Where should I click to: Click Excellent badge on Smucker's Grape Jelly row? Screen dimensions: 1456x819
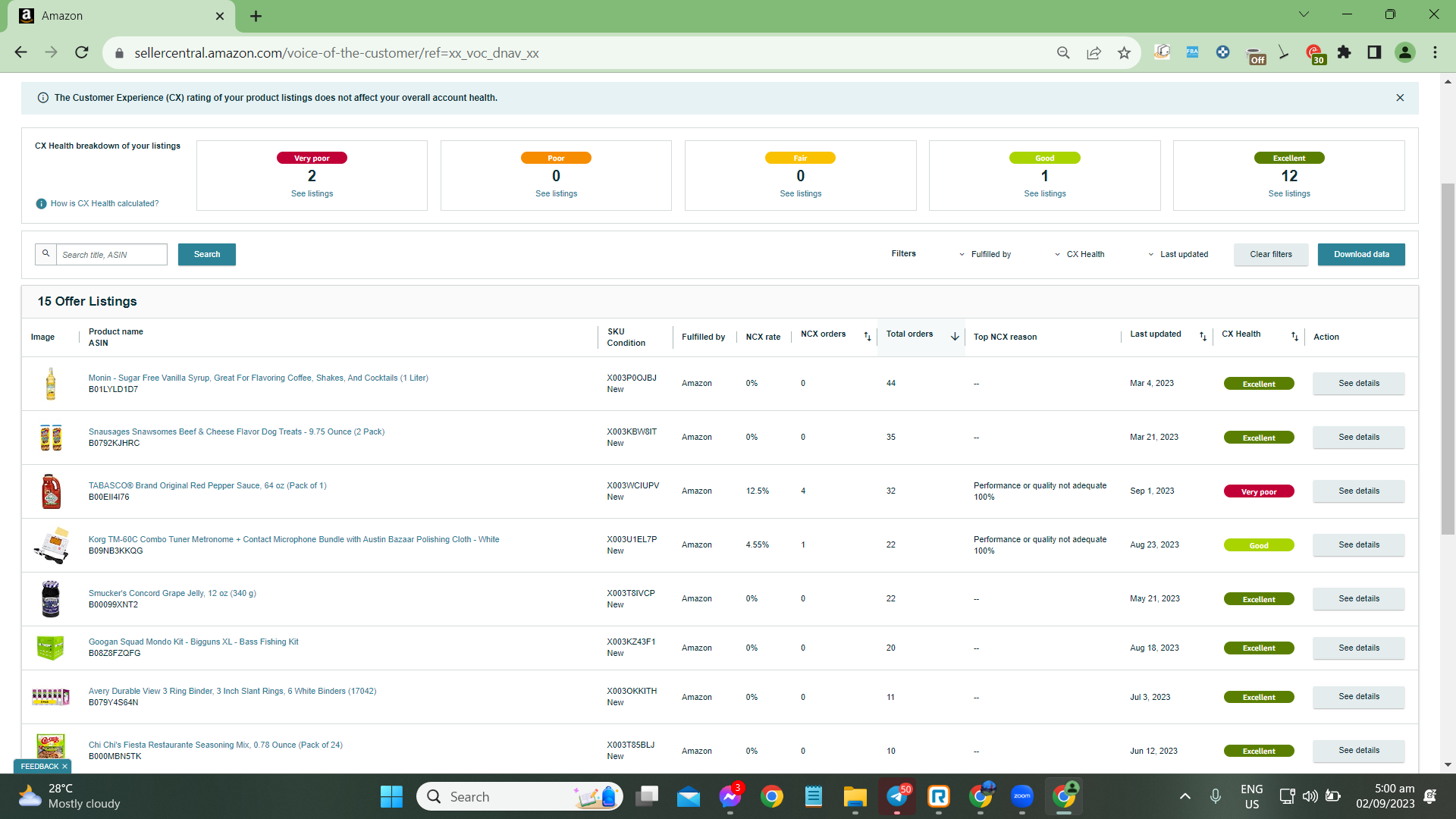pos(1259,599)
